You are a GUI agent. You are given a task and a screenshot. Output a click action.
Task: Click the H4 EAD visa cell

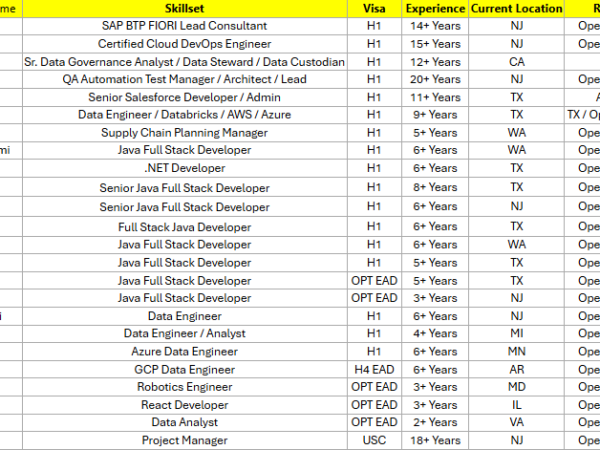[374, 370]
